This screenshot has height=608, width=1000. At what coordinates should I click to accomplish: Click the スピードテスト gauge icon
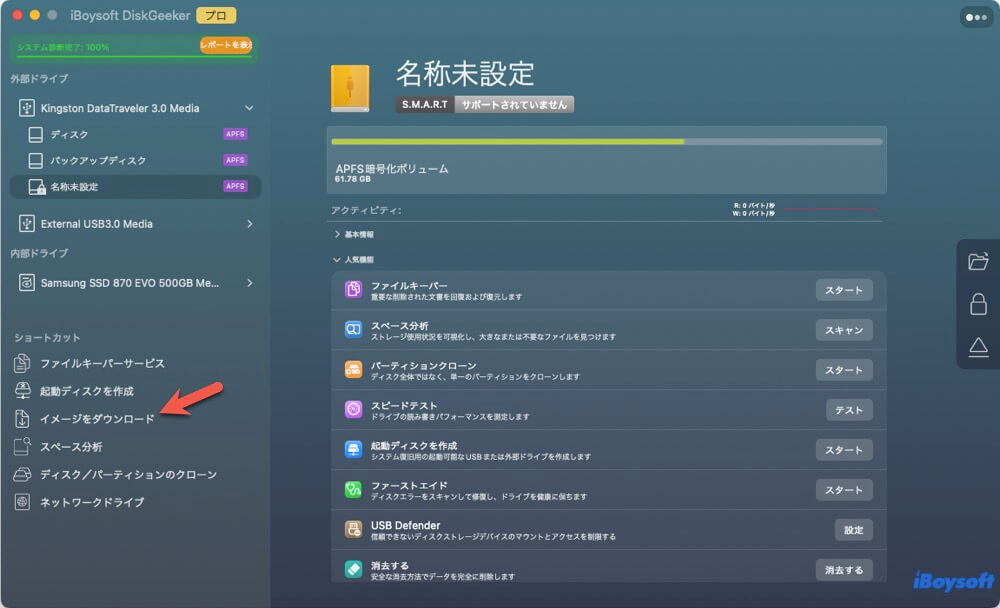click(353, 410)
